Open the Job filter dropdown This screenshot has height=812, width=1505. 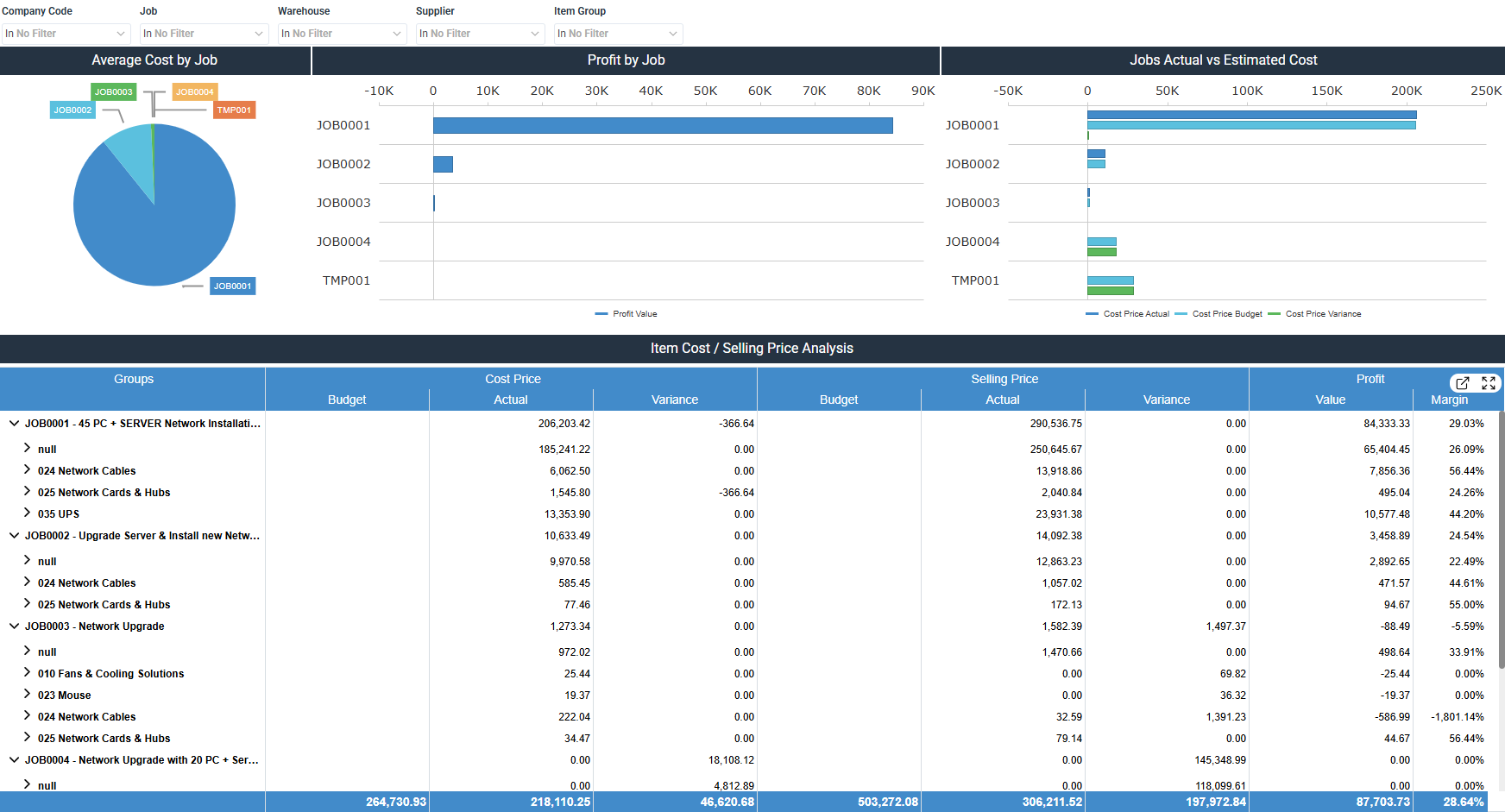pos(204,34)
